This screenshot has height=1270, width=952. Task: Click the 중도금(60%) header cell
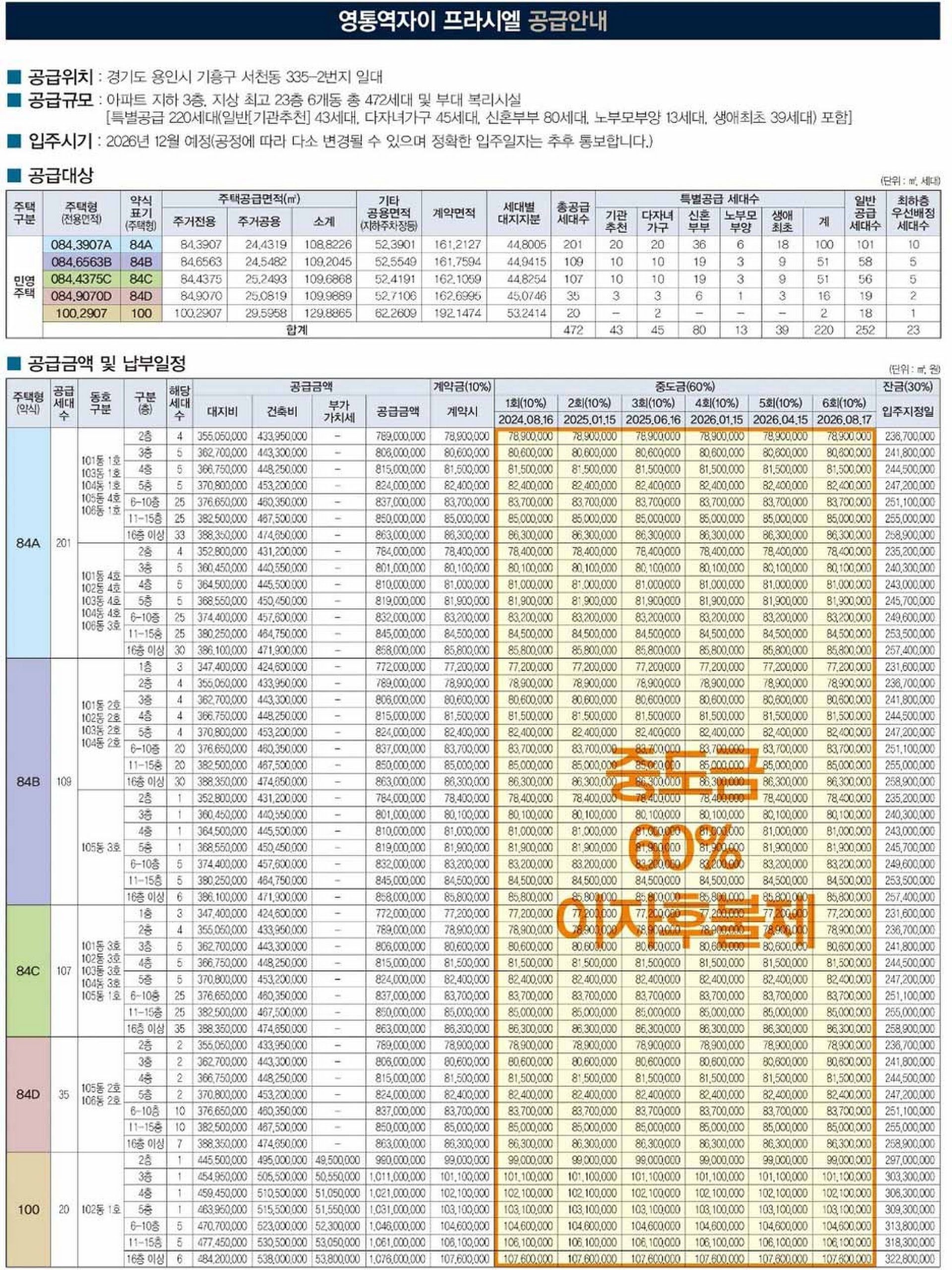685,387
